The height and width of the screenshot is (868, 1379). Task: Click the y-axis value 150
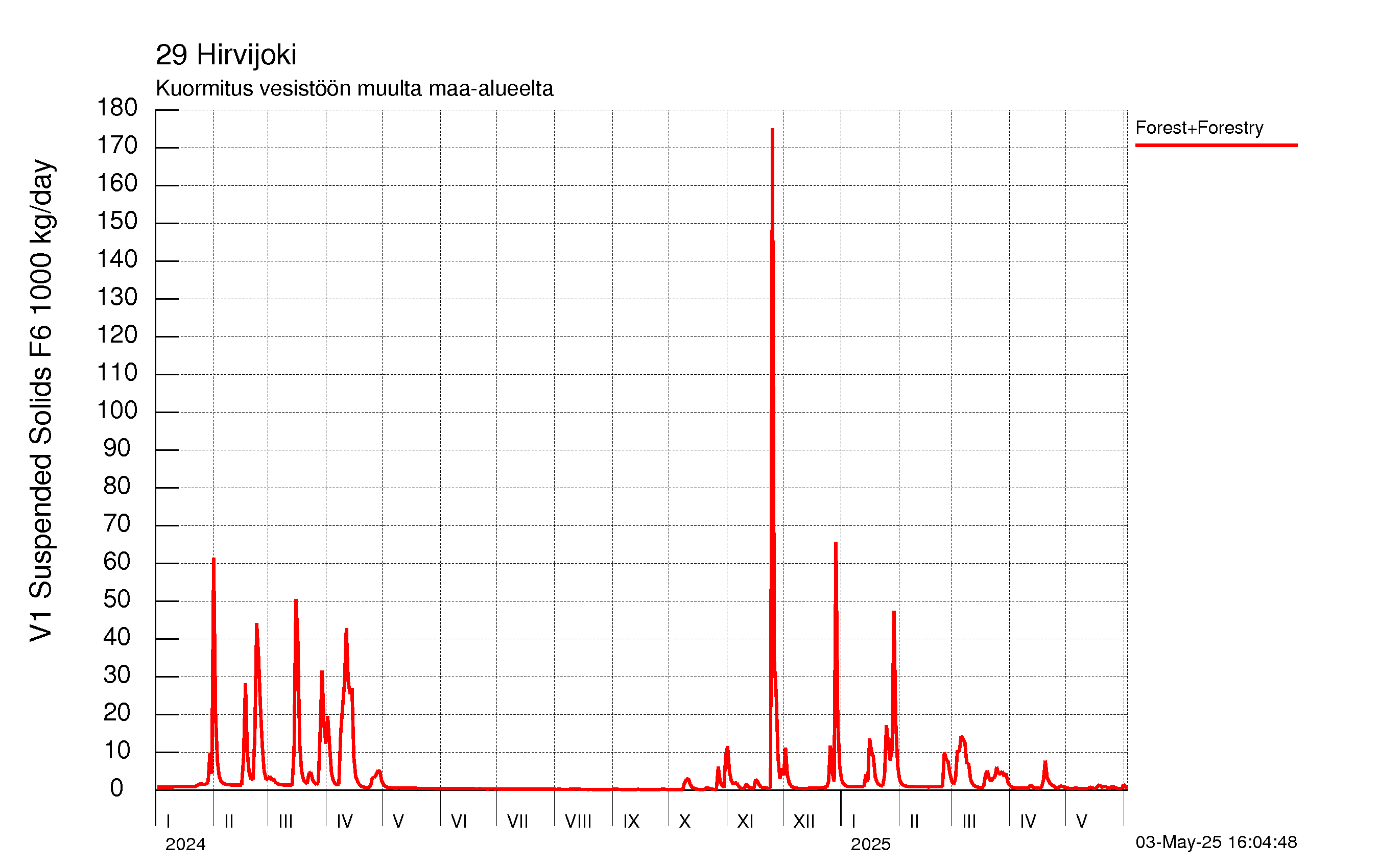point(117,221)
